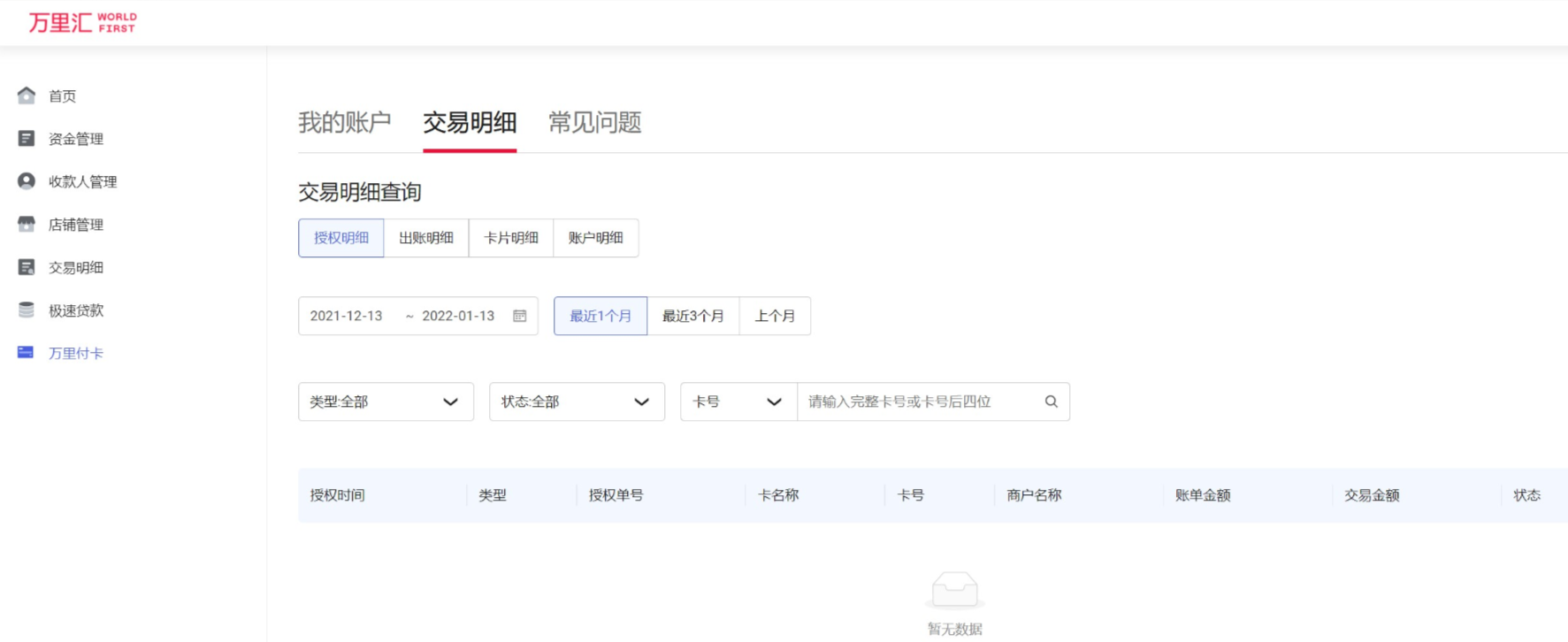Screen dimensions: 1568x642
Task: Open the 卡号 search type dropdown
Action: tap(738, 401)
